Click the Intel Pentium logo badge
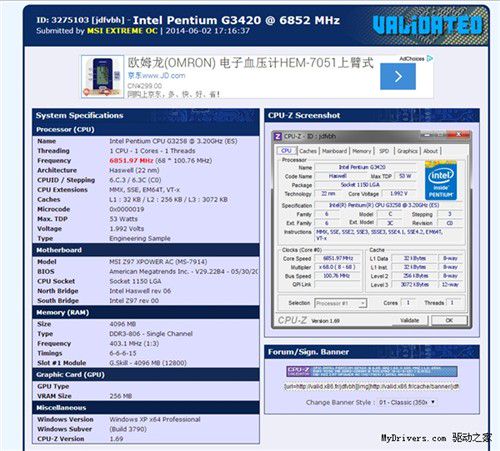This screenshot has width=500, height=451. [x=441, y=181]
